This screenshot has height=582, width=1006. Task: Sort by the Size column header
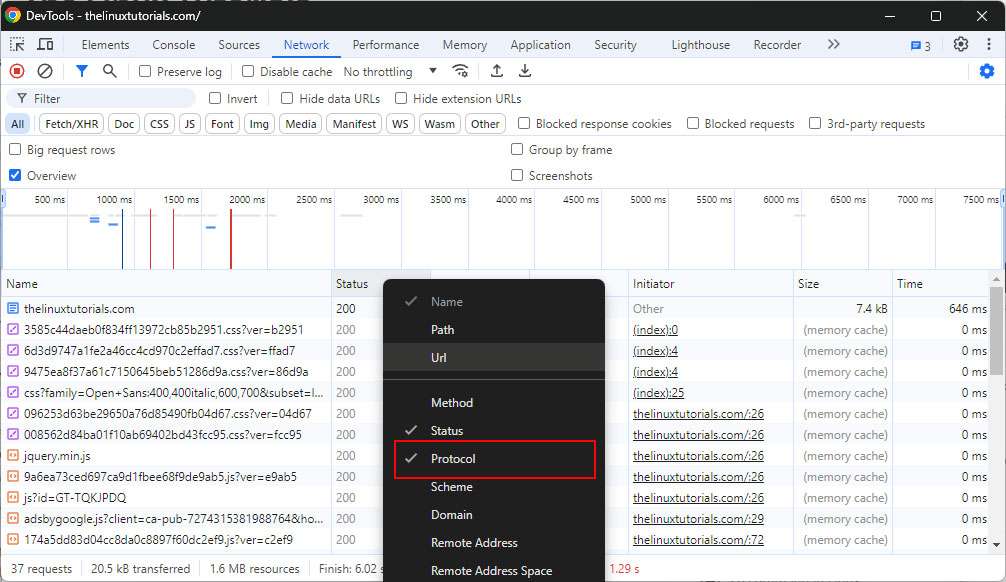tap(842, 284)
